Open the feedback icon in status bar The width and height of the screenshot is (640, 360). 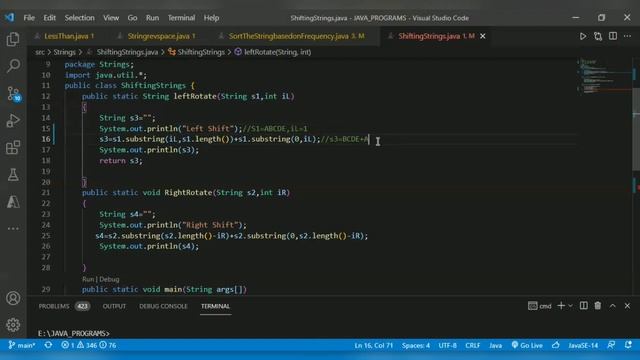click(x=611, y=345)
